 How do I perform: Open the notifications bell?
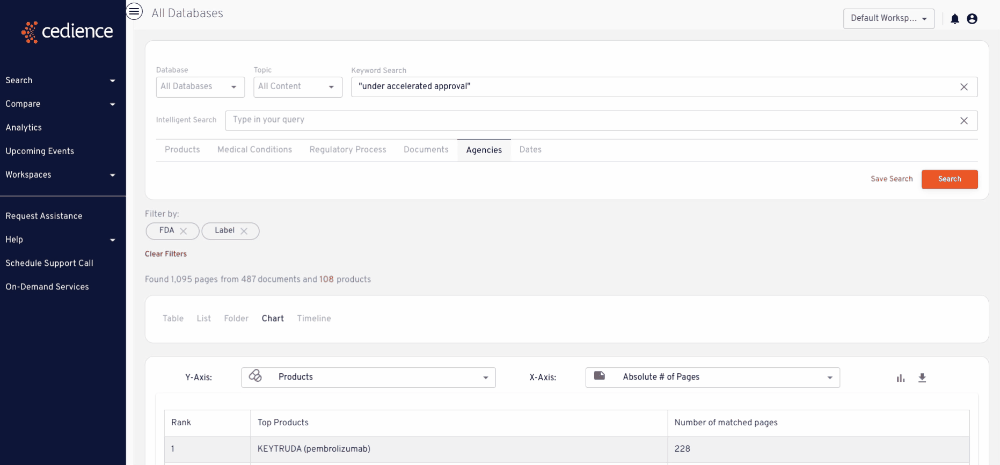coord(955,19)
